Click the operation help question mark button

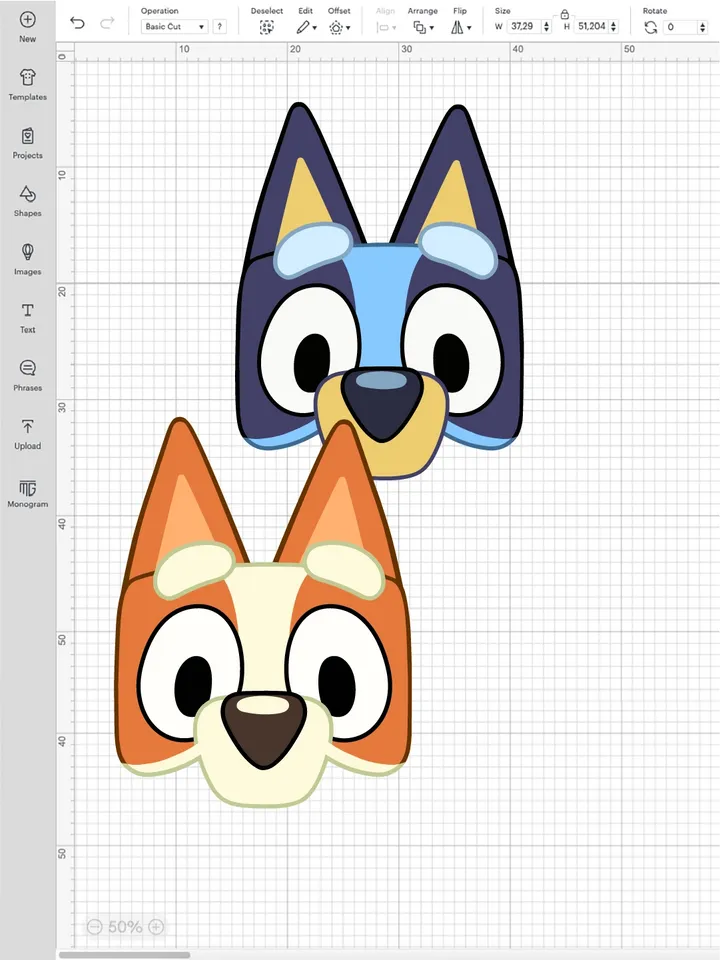click(x=219, y=27)
